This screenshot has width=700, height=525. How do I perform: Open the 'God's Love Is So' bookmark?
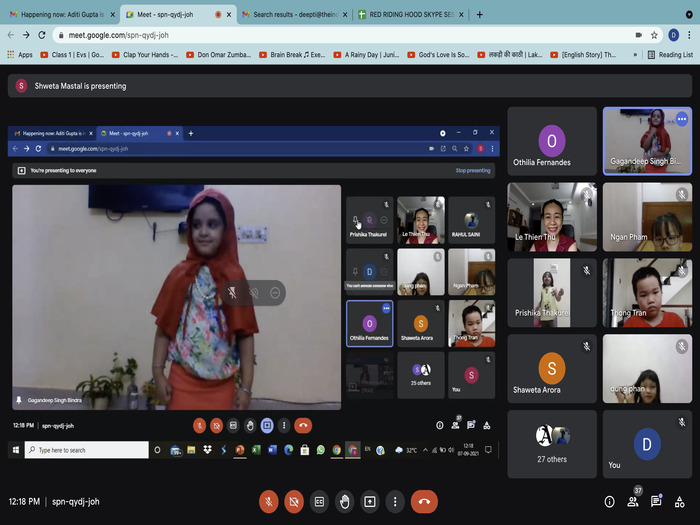(438, 54)
